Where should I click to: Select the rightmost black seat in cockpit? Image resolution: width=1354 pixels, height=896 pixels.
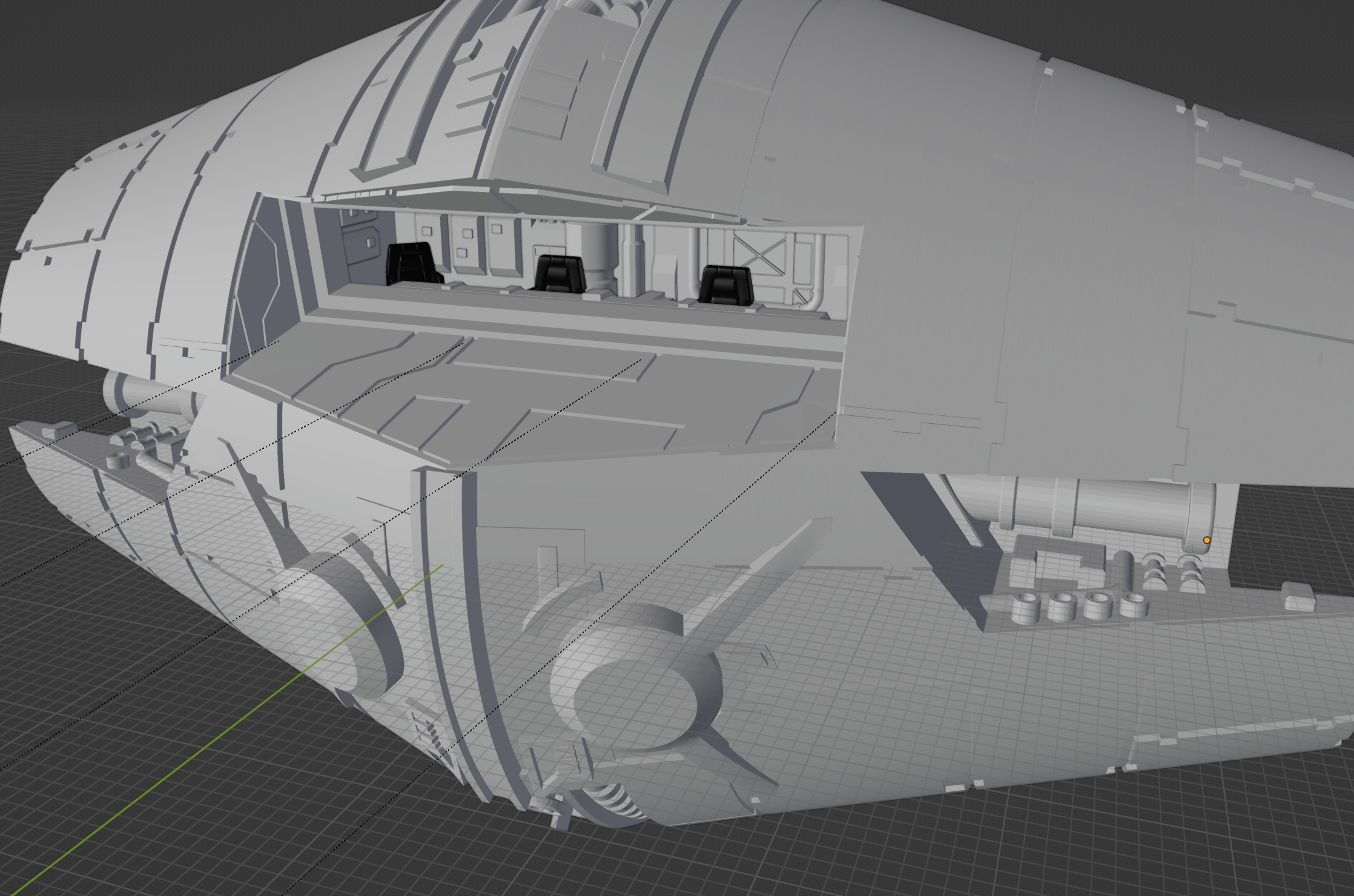[725, 285]
